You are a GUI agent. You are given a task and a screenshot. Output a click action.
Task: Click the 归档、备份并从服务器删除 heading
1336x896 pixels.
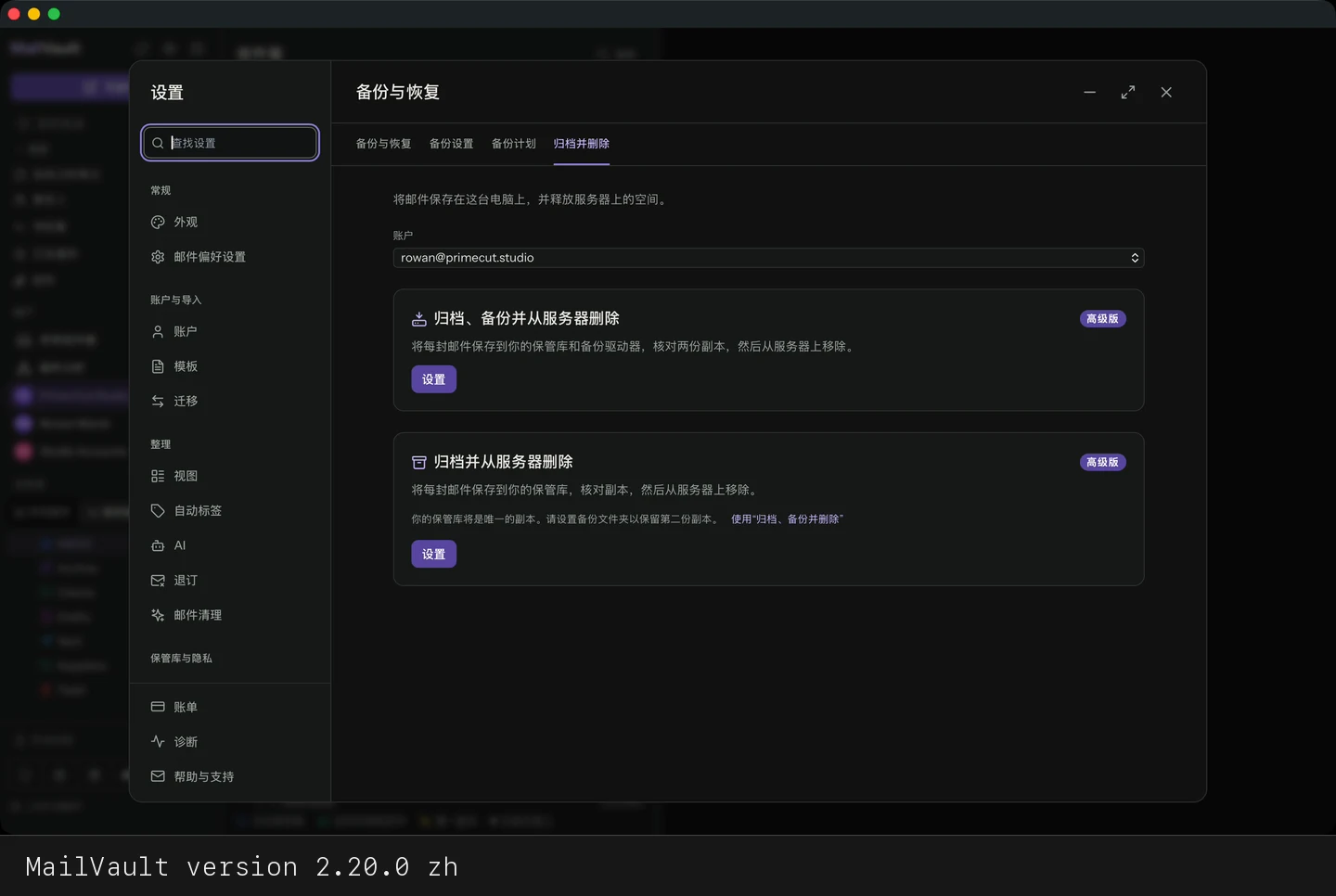pos(526,318)
